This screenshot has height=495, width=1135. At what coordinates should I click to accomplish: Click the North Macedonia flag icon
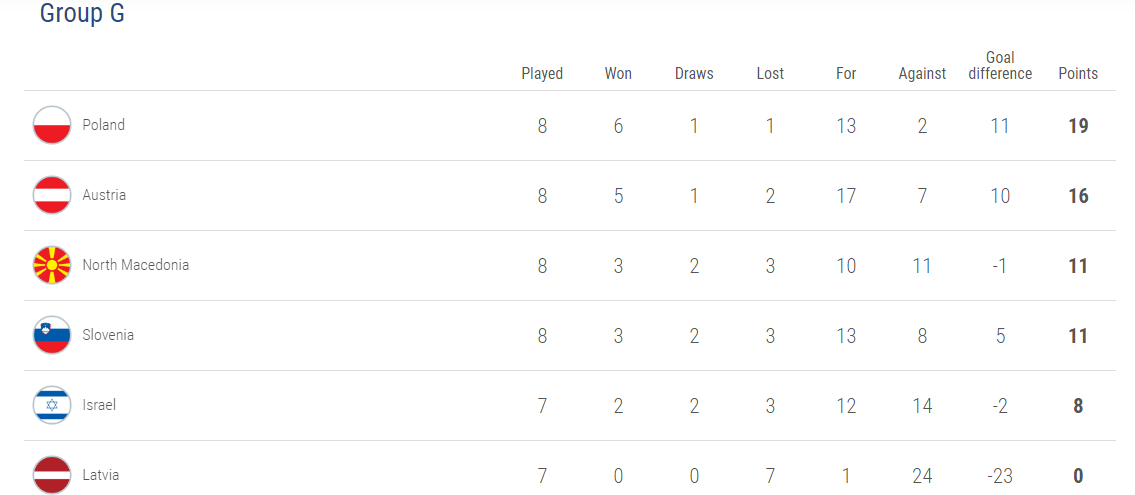(x=52, y=265)
